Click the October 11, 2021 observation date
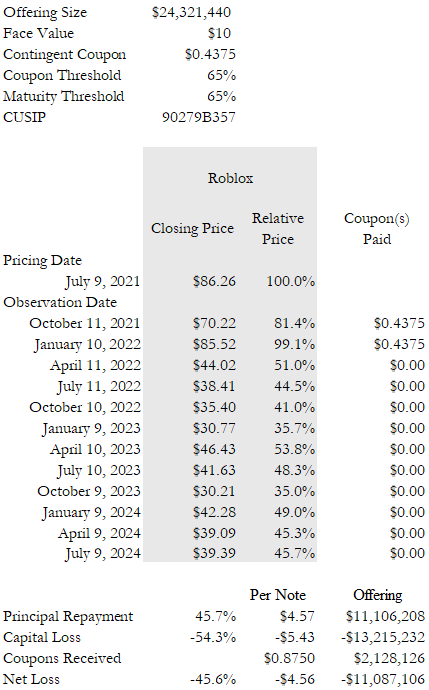This screenshot has height=690, width=429. (x=84, y=323)
